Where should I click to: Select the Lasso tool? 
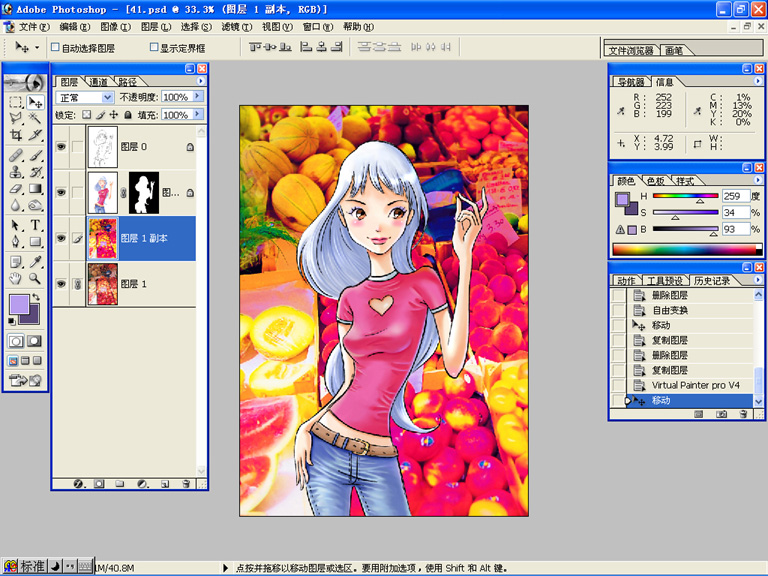[16, 118]
